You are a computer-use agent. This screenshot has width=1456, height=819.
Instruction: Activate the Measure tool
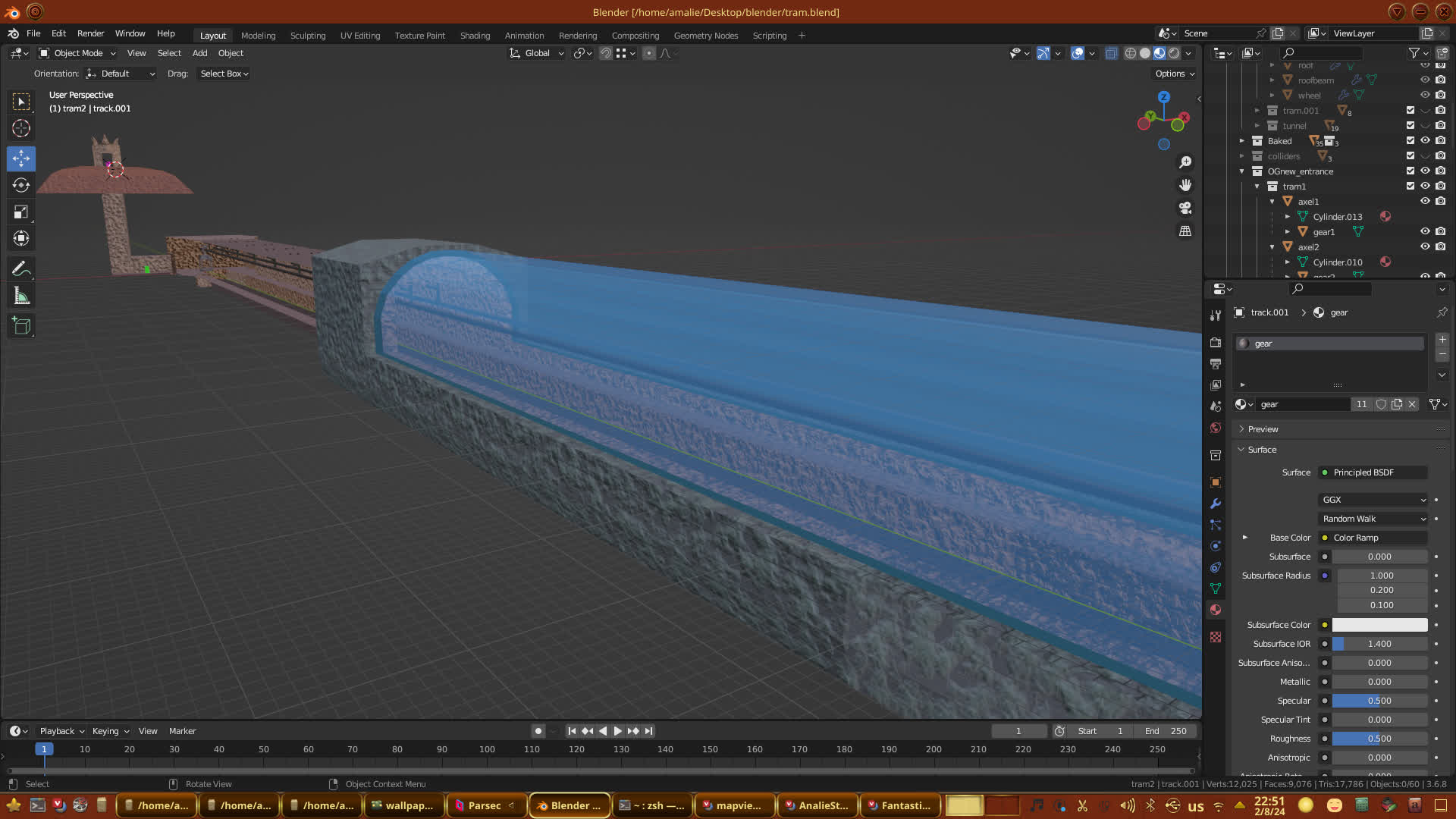click(x=21, y=297)
